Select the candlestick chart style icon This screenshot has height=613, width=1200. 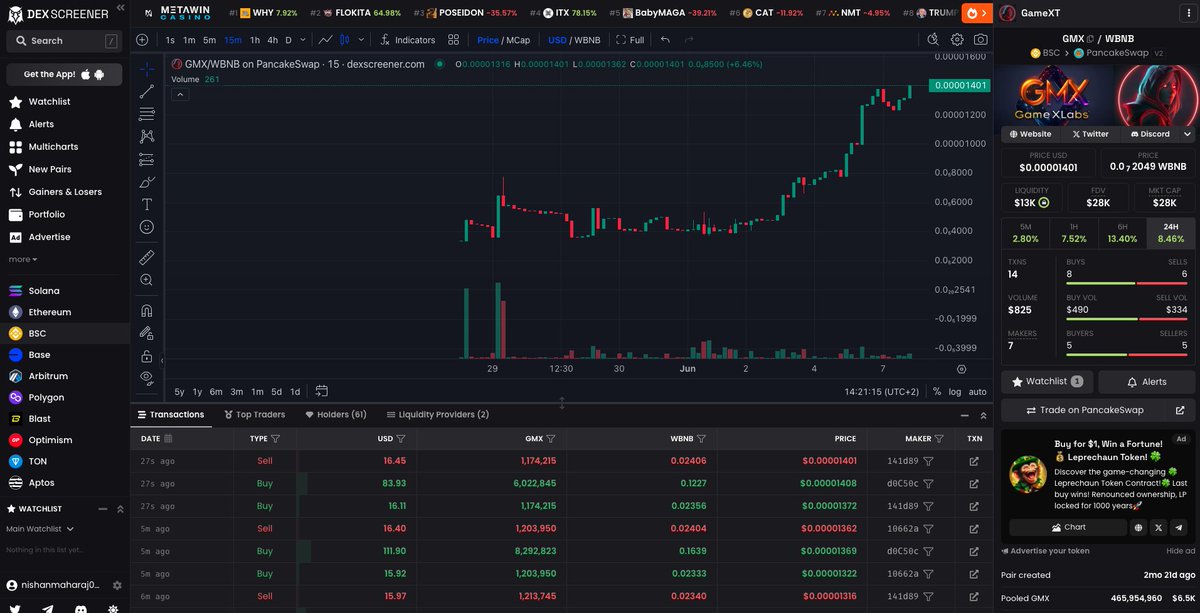tap(346, 40)
